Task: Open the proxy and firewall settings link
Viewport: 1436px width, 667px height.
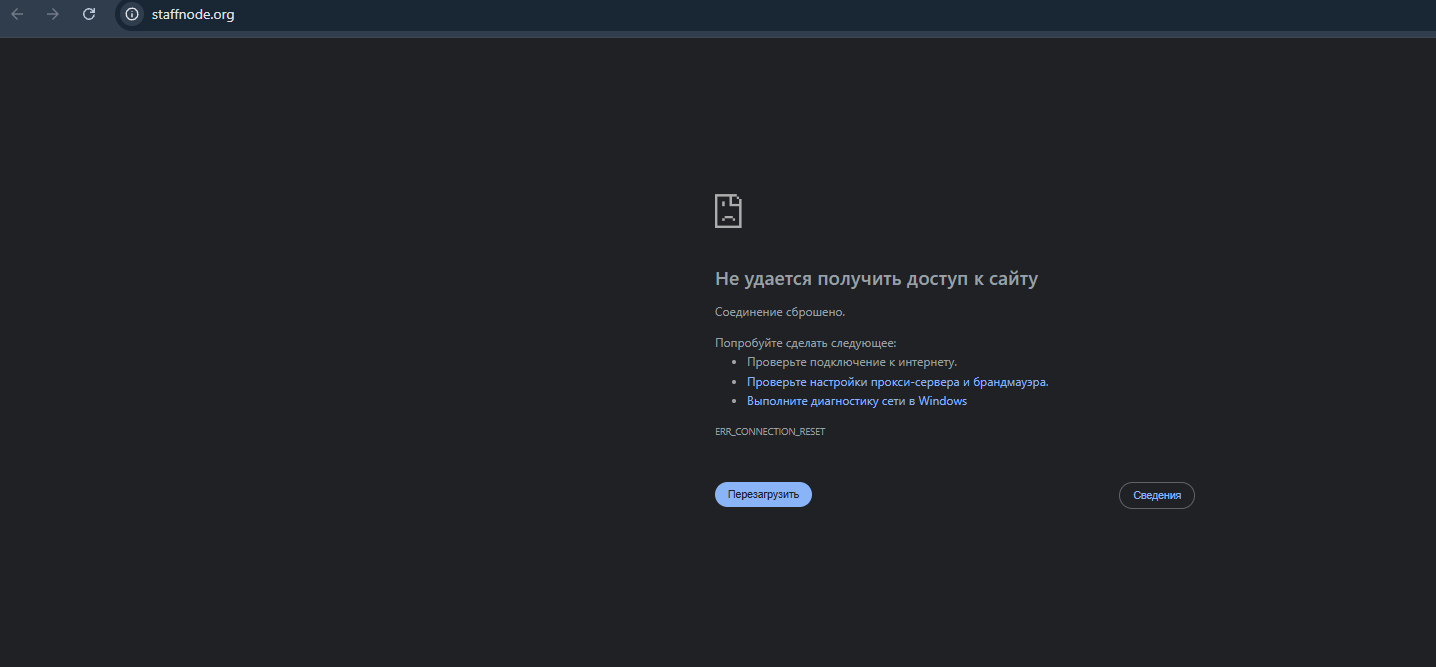Action: (x=897, y=381)
